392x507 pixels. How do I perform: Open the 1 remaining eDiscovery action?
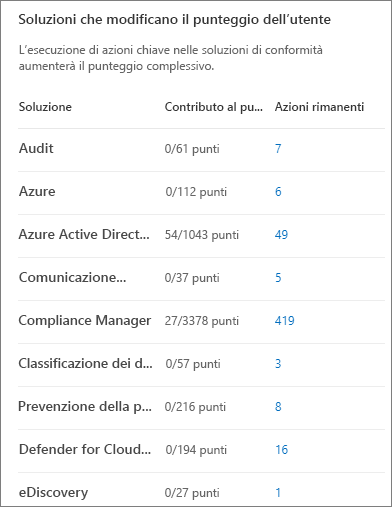(x=278, y=493)
